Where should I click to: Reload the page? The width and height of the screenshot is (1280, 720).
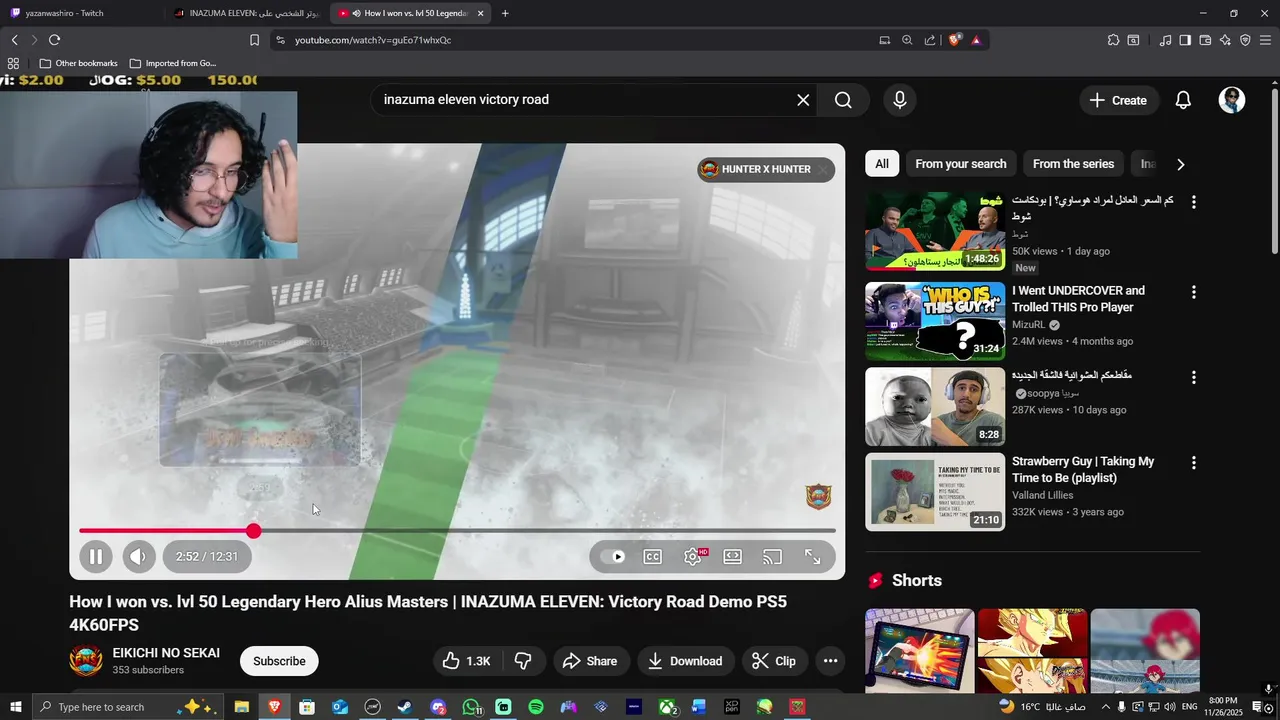click(x=54, y=40)
